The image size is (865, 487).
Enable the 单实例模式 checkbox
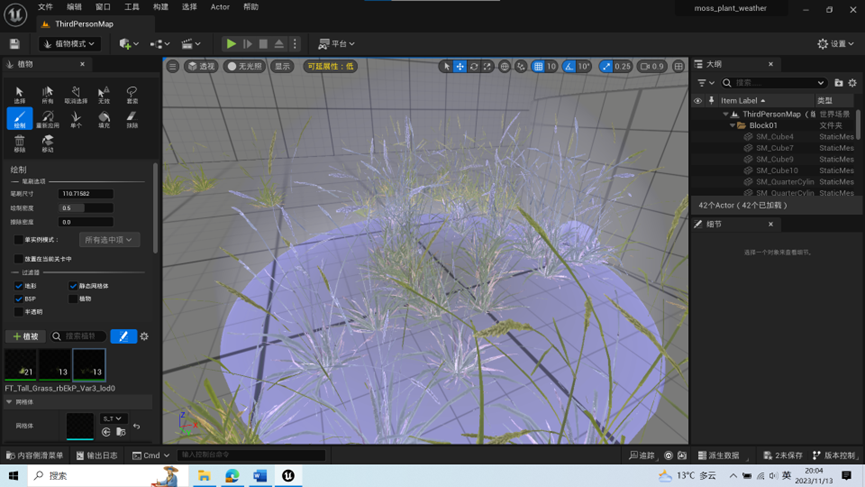[x=18, y=239]
